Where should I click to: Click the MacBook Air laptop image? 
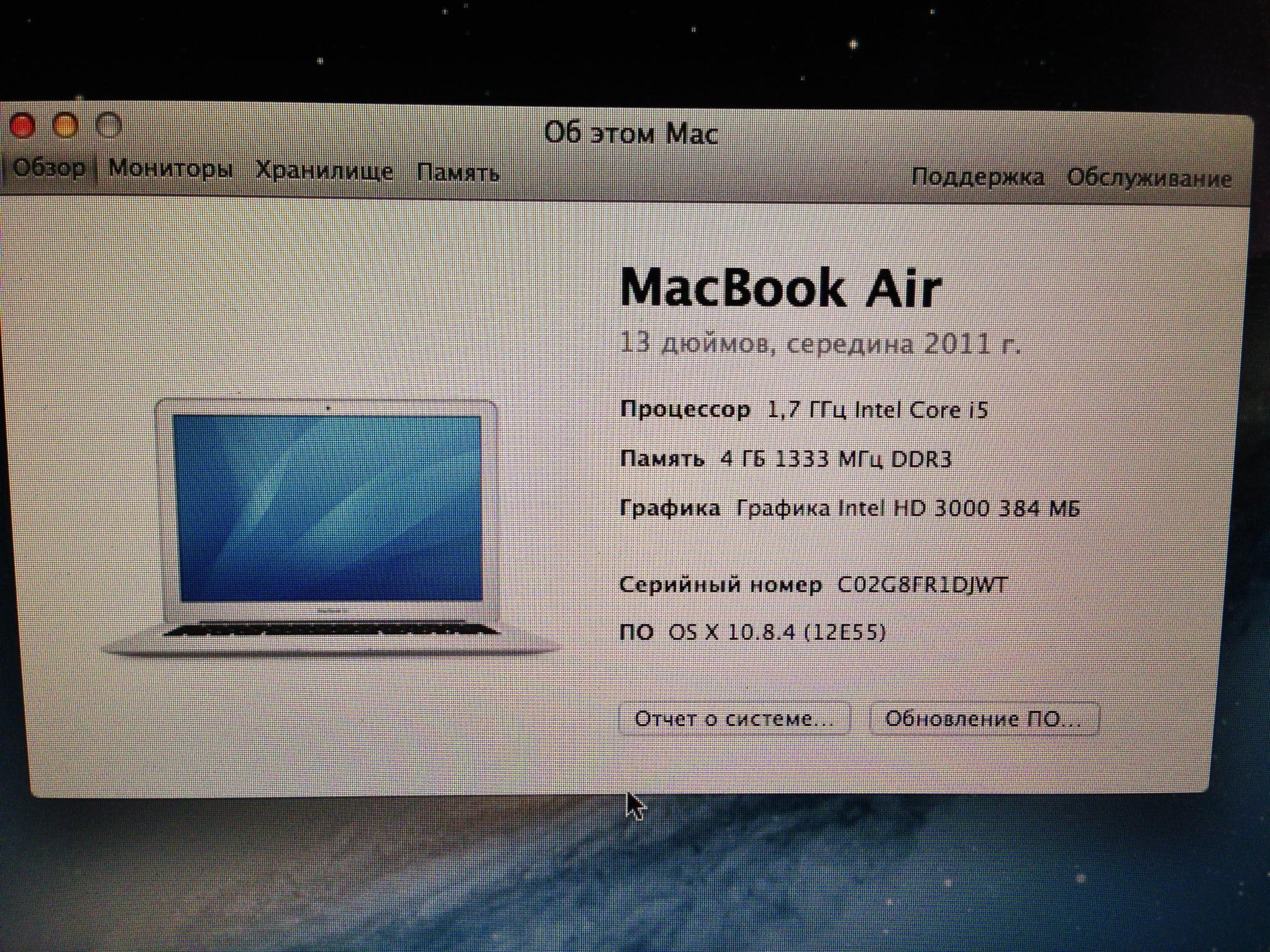click(x=329, y=527)
